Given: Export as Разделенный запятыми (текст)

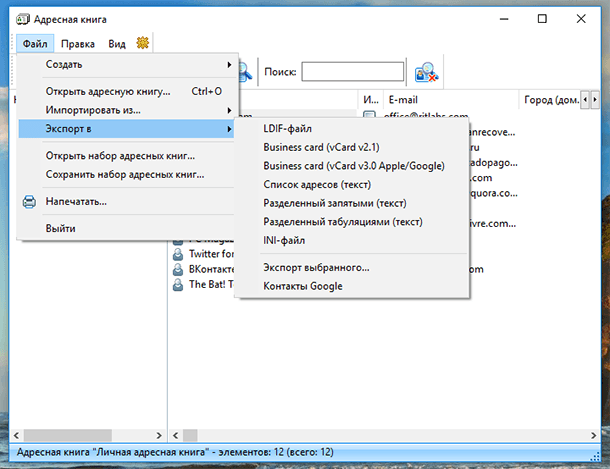Looking at the screenshot, I should coord(354,203).
